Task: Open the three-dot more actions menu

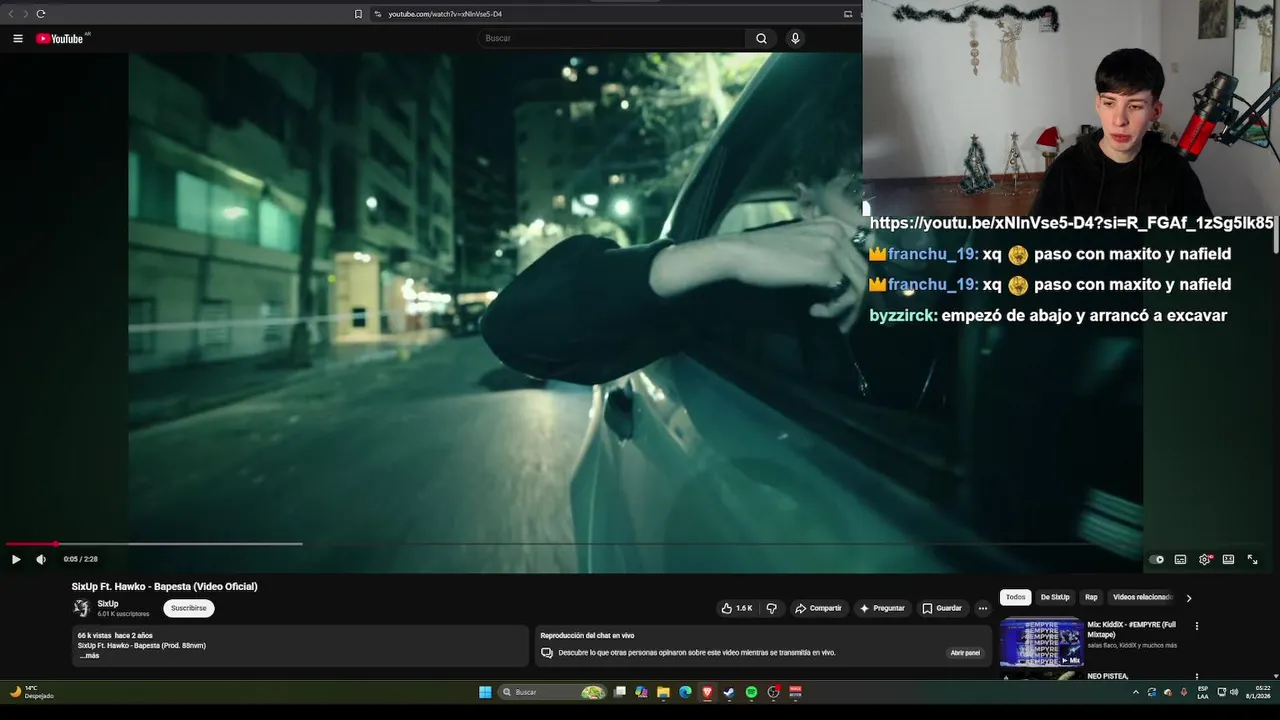Action: click(x=982, y=608)
